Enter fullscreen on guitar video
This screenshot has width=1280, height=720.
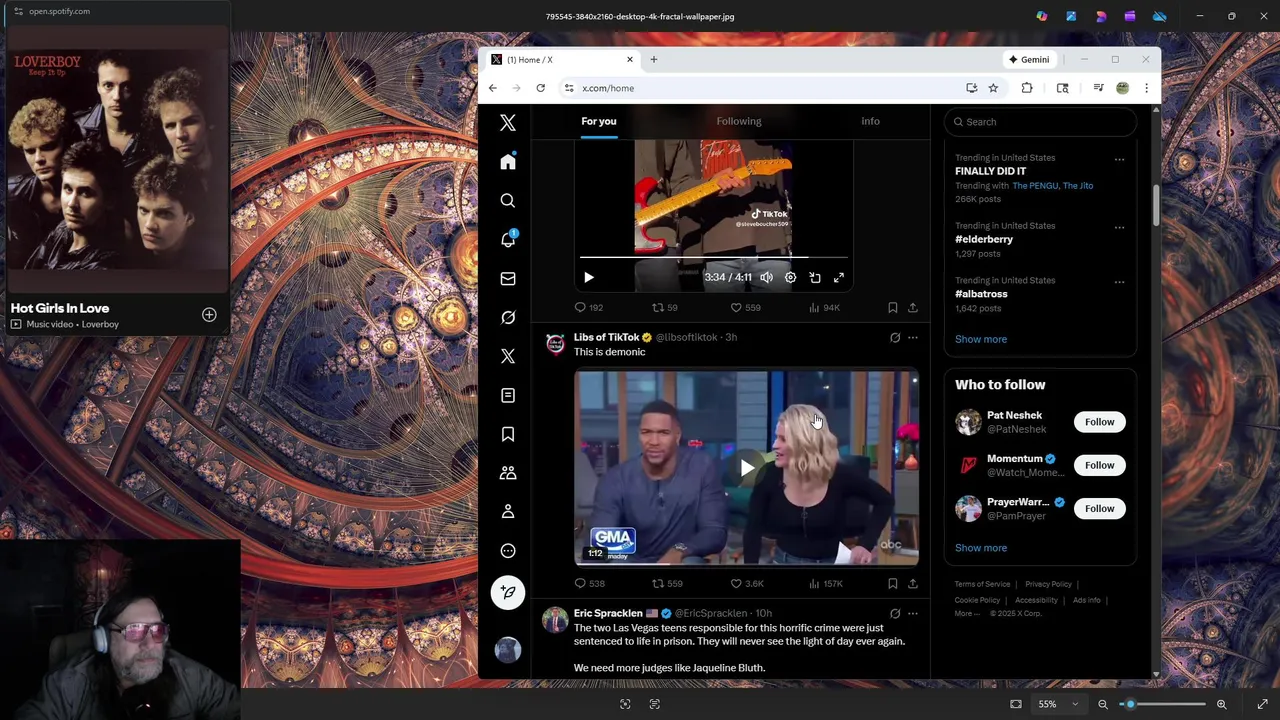click(x=839, y=277)
